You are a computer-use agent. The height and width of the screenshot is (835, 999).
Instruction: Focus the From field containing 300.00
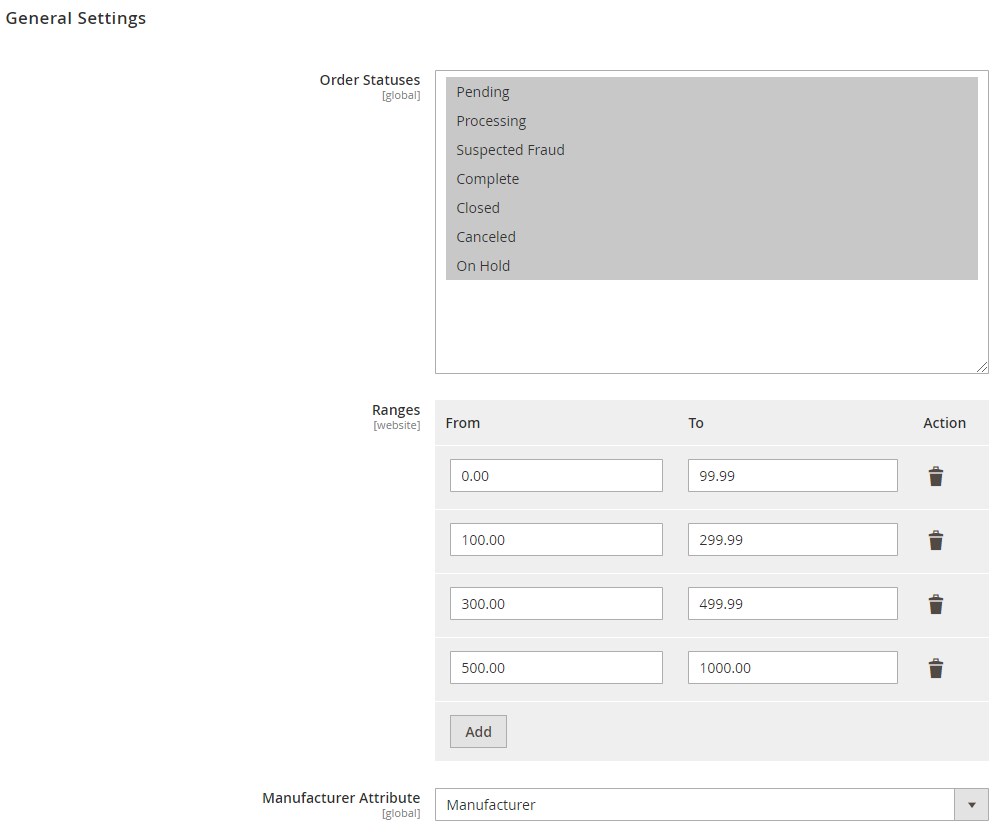point(556,604)
